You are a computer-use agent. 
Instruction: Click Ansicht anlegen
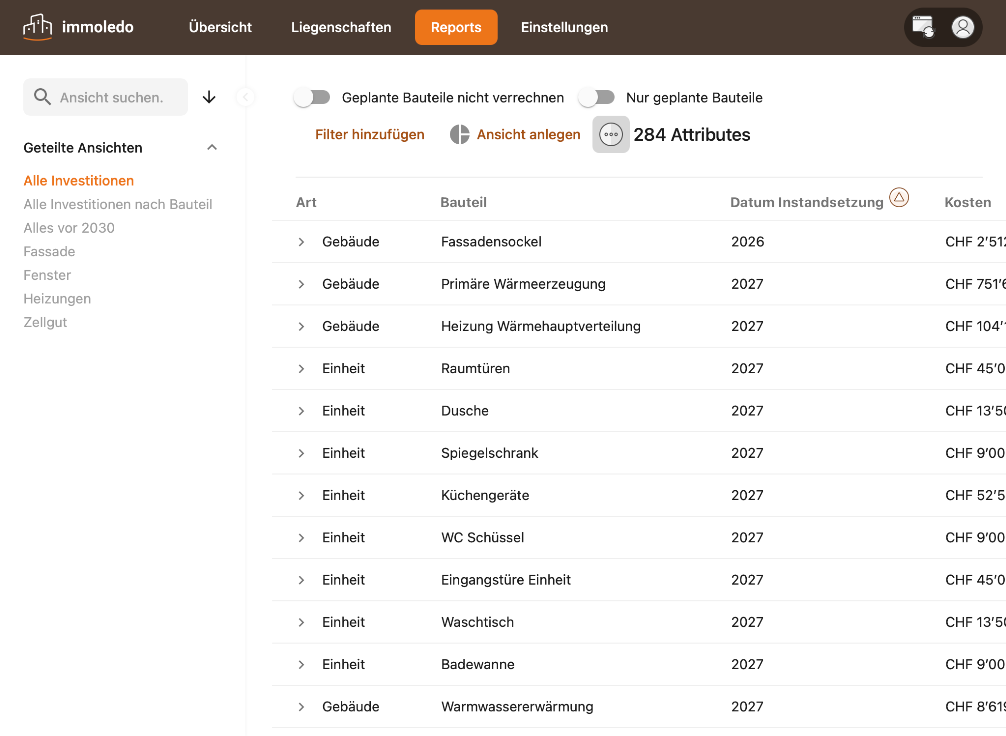tap(529, 135)
